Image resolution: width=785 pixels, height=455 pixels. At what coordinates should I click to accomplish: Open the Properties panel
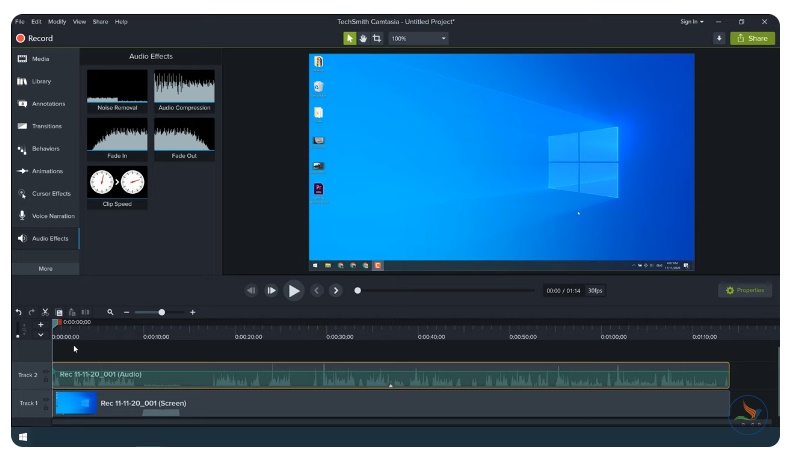[x=745, y=290]
